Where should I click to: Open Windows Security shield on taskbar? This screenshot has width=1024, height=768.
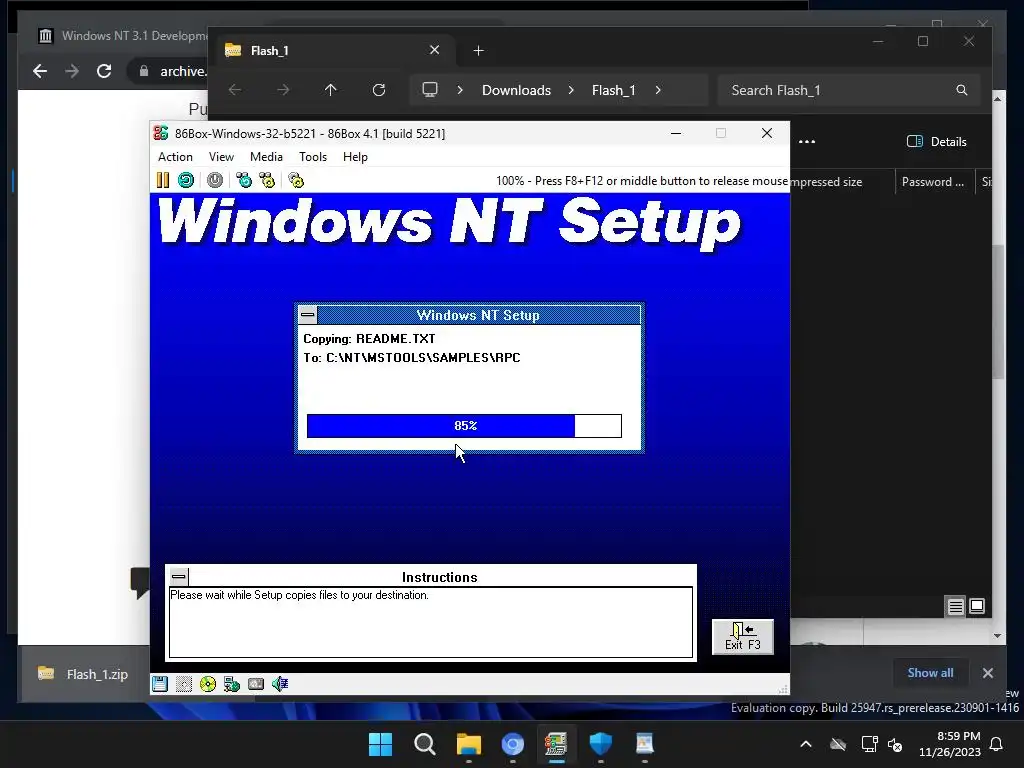coord(600,744)
